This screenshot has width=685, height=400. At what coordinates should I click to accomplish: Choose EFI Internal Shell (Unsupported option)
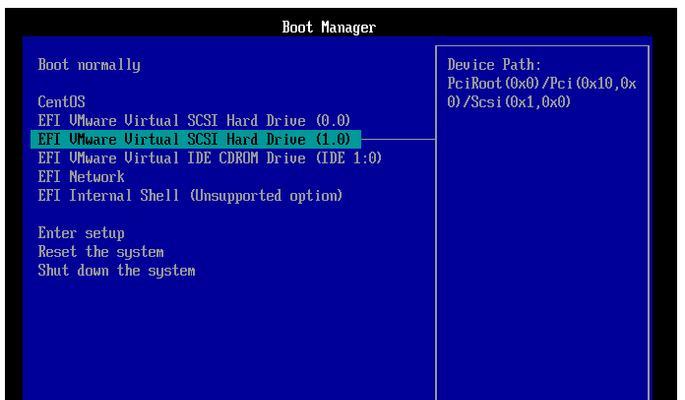190,196
